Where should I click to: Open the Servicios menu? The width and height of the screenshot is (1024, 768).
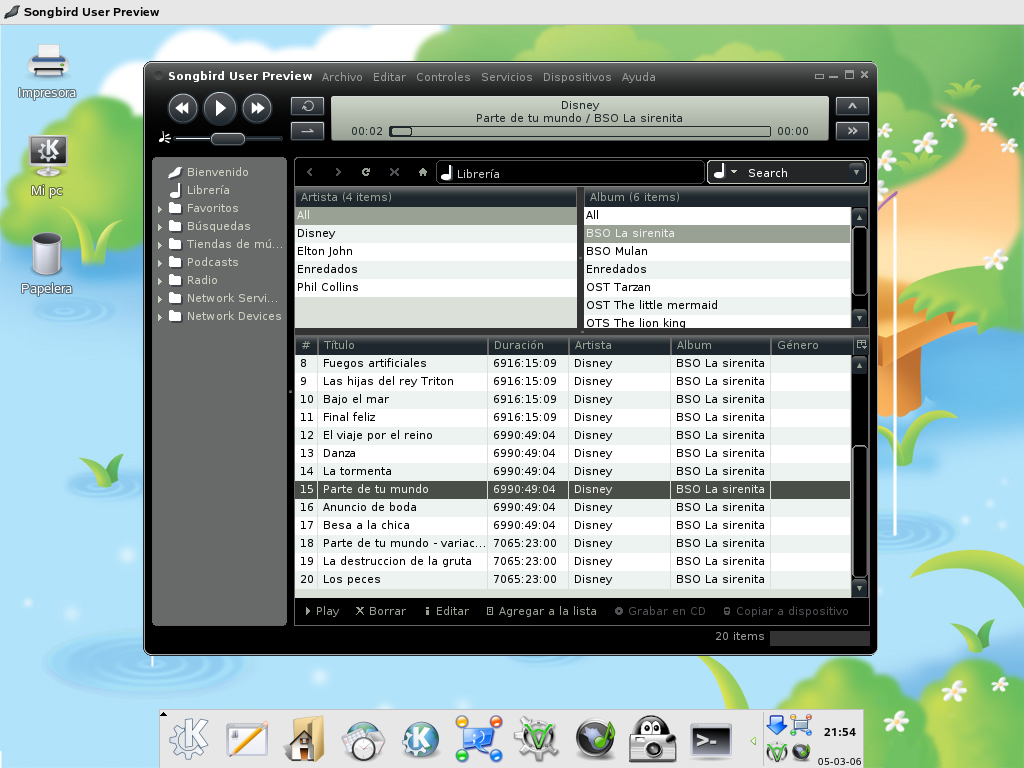pyautogui.click(x=506, y=77)
